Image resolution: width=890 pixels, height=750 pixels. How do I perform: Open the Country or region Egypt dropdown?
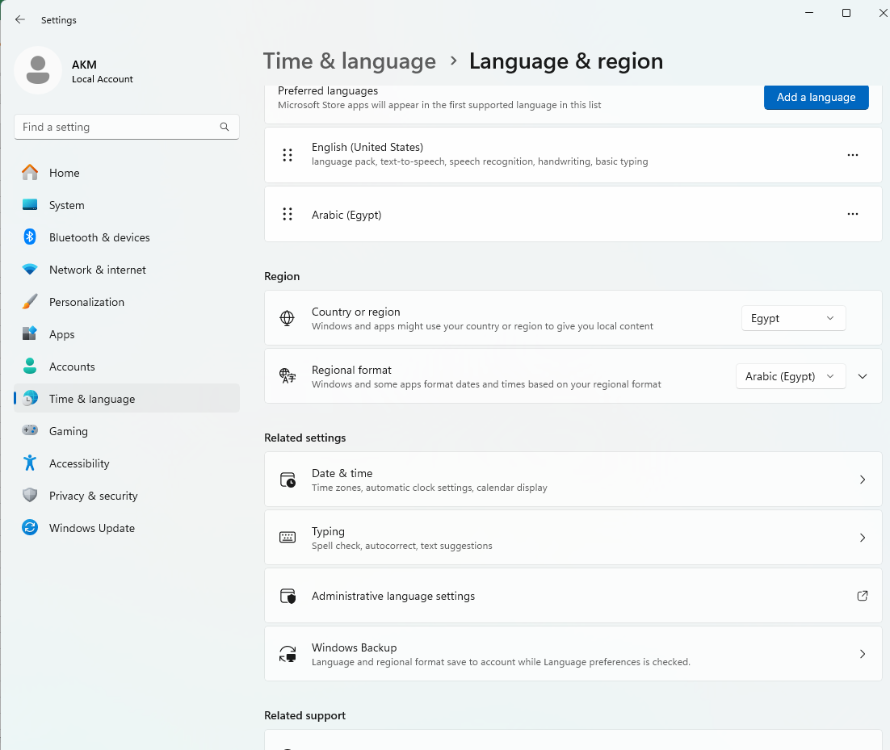[x=793, y=318]
